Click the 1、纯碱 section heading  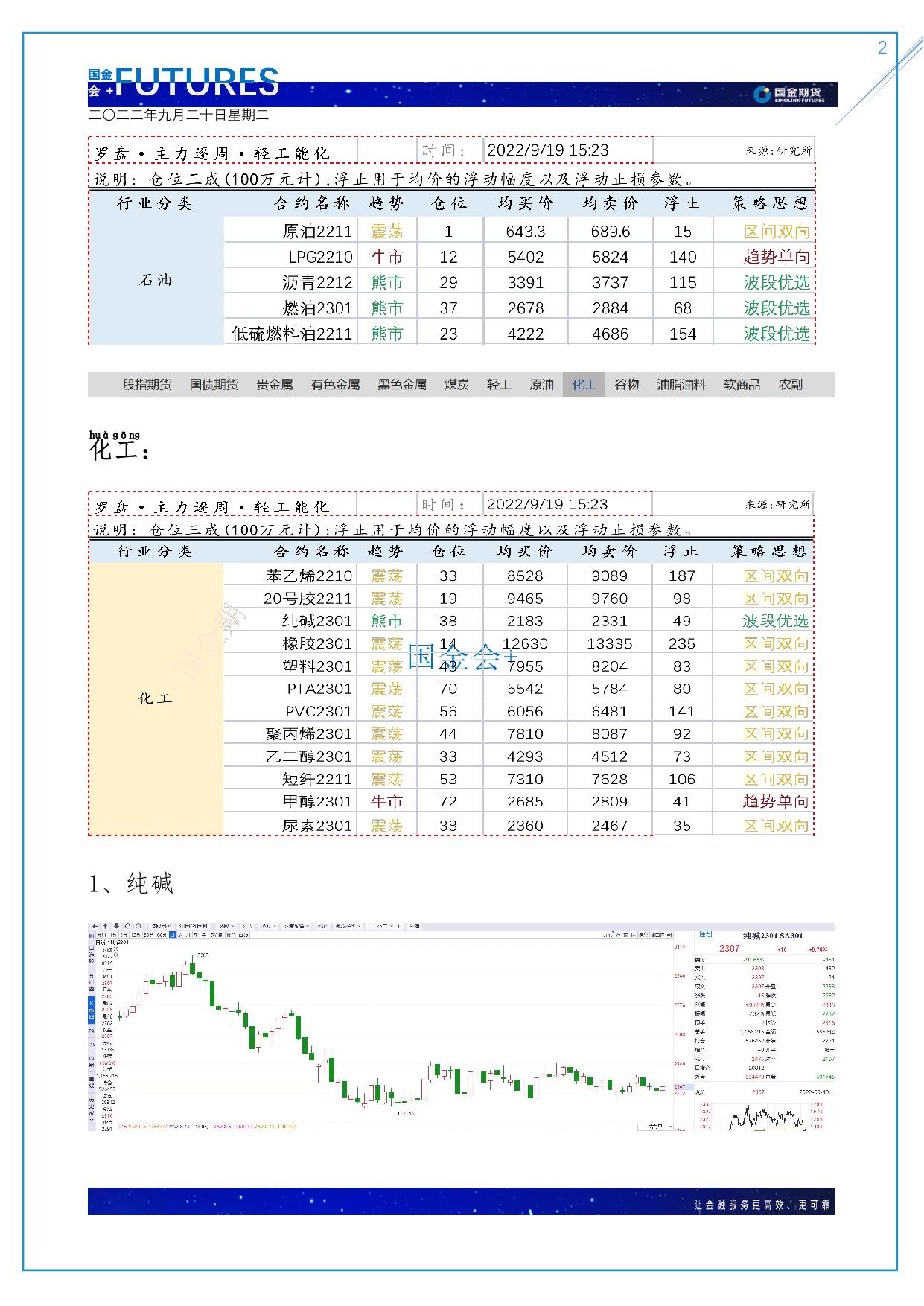coord(131,883)
